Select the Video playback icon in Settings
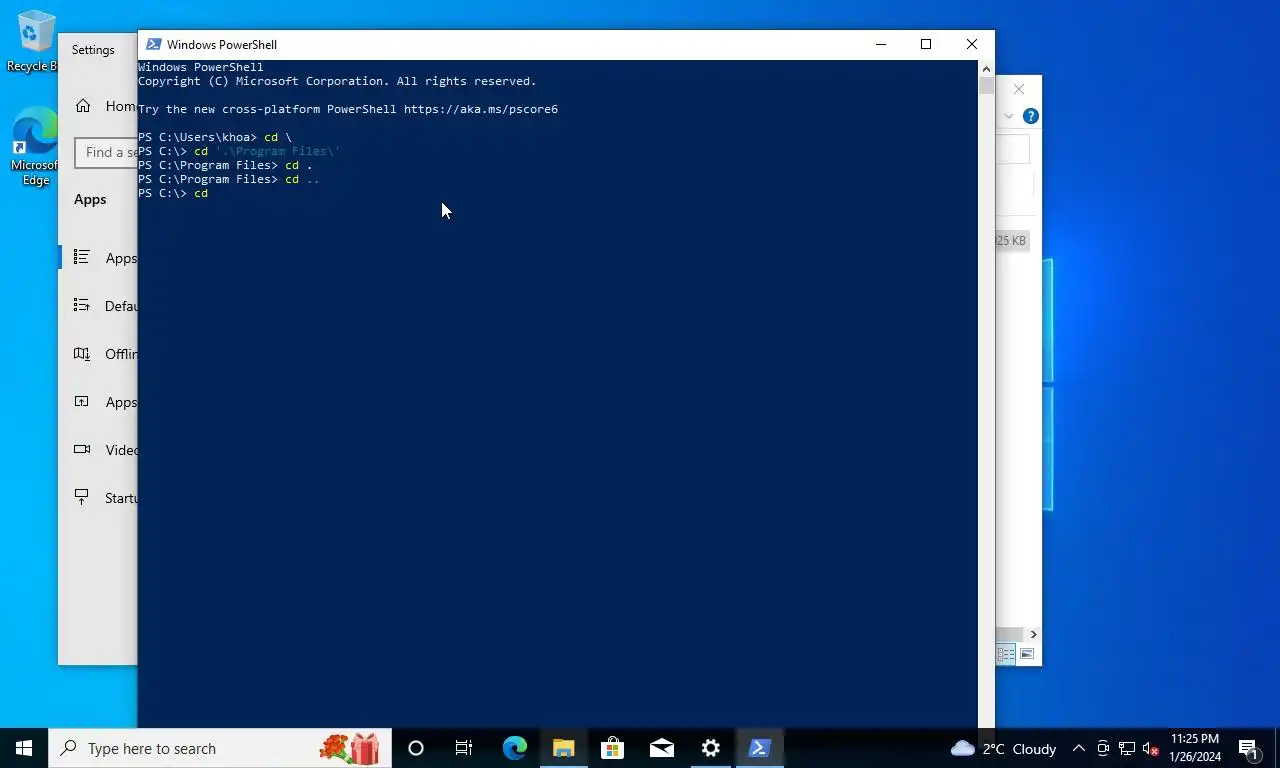Image resolution: width=1280 pixels, height=768 pixels. (x=82, y=450)
